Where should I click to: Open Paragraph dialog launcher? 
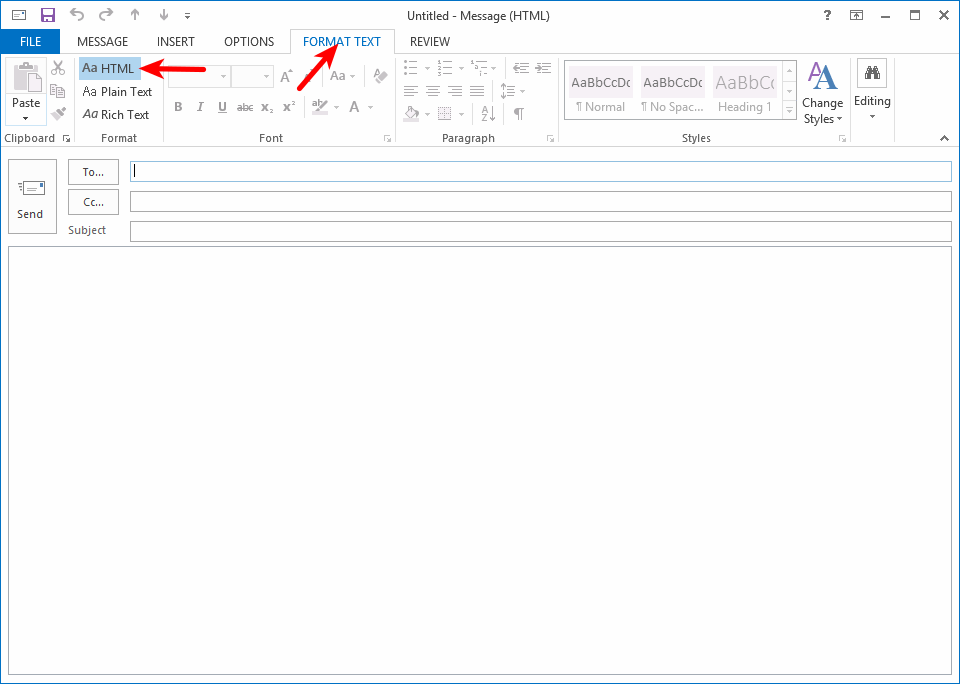coord(550,139)
